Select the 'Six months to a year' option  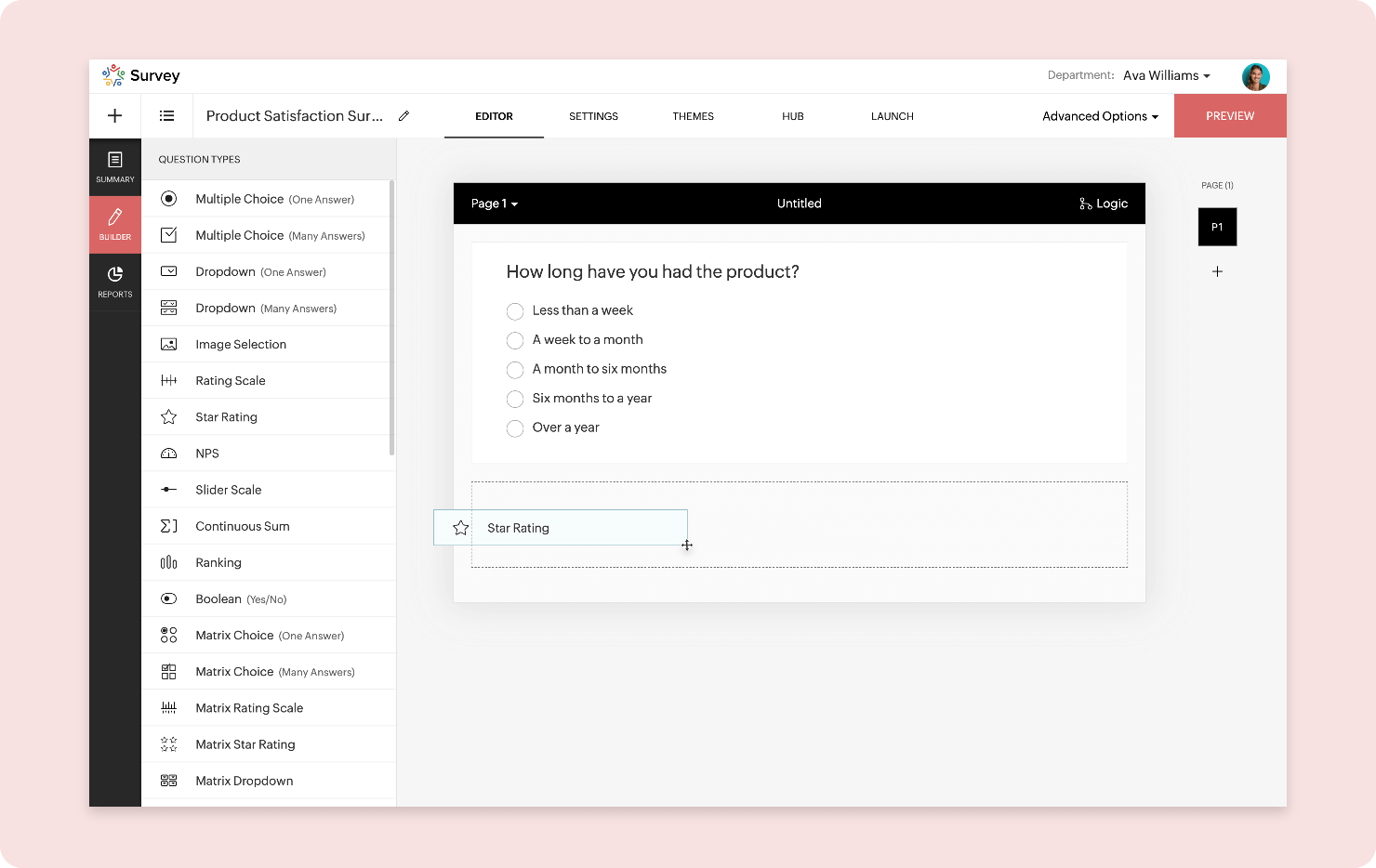[515, 399]
